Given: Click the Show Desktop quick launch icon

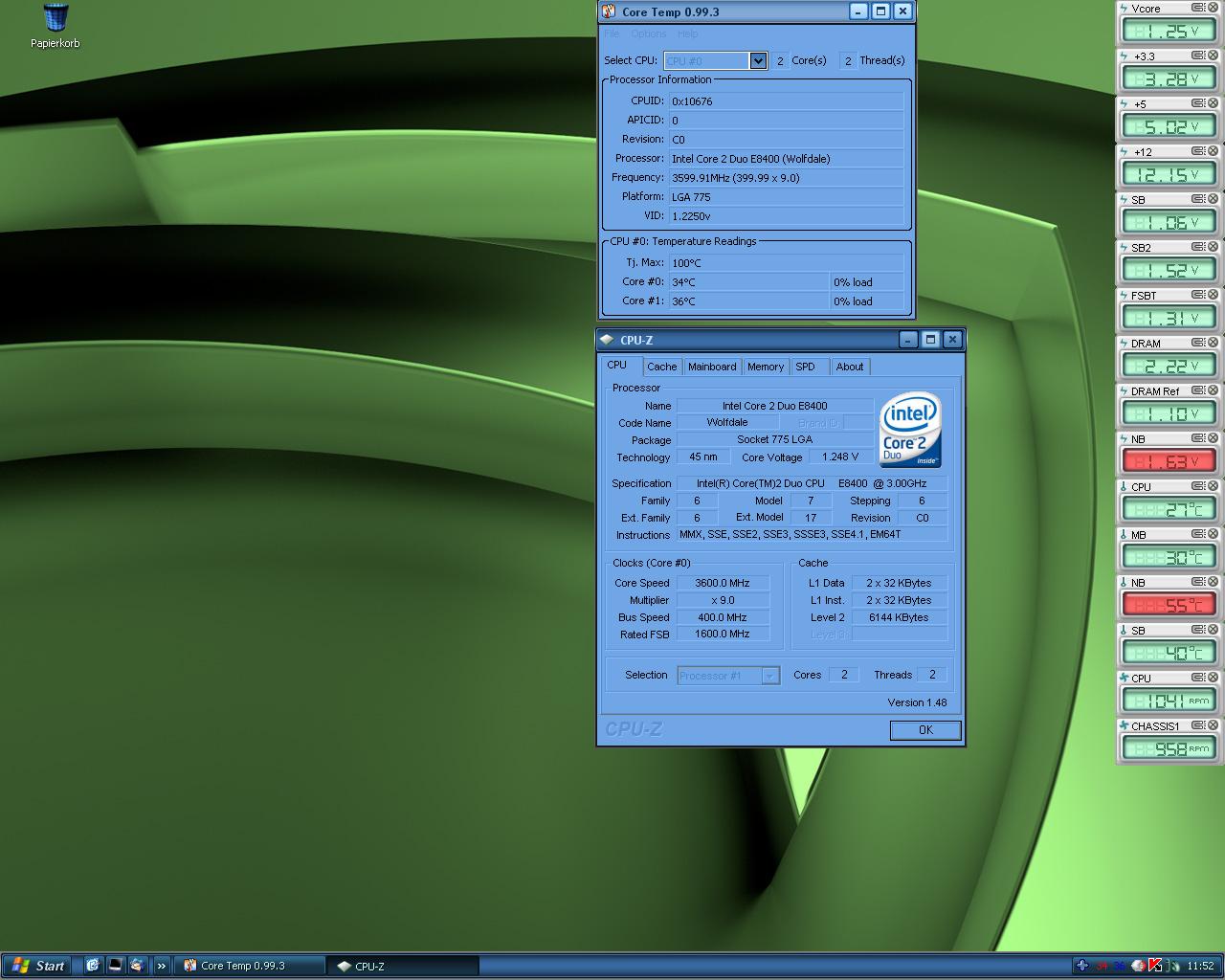Looking at the screenshot, I should point(115,965).
